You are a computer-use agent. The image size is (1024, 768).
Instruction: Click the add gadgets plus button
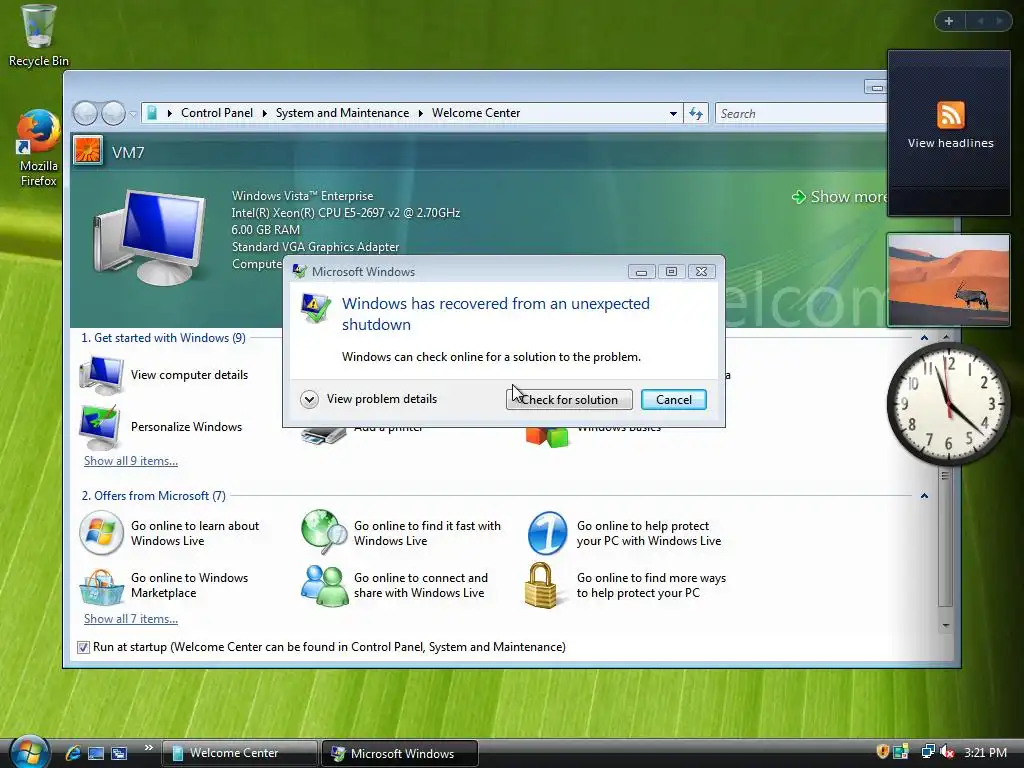949,21
